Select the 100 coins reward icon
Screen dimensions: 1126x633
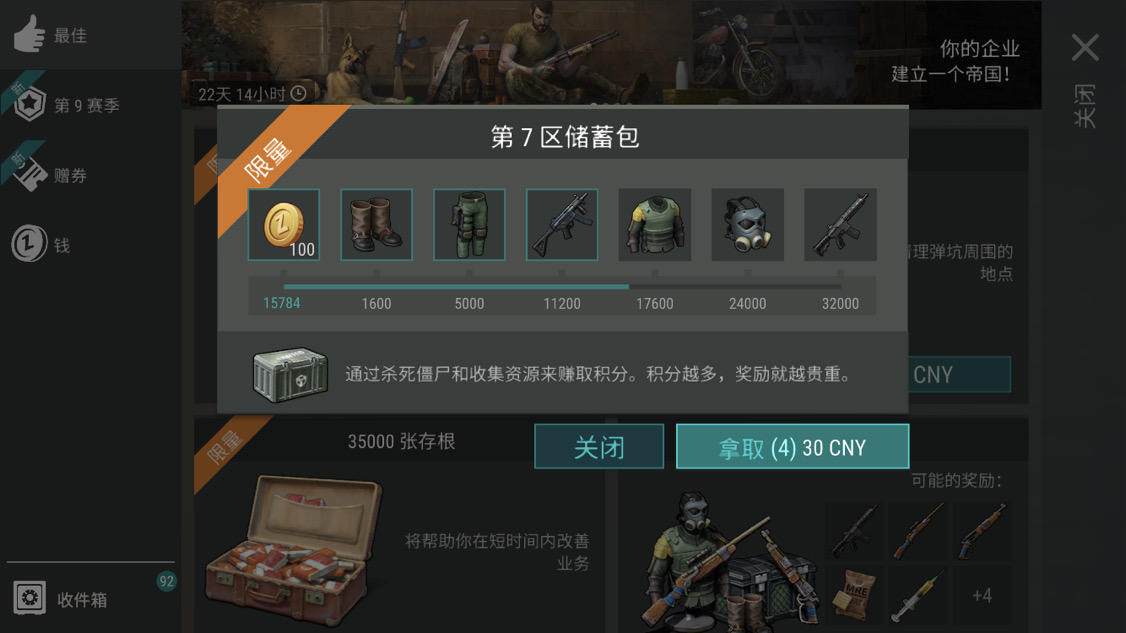point(284,224)
